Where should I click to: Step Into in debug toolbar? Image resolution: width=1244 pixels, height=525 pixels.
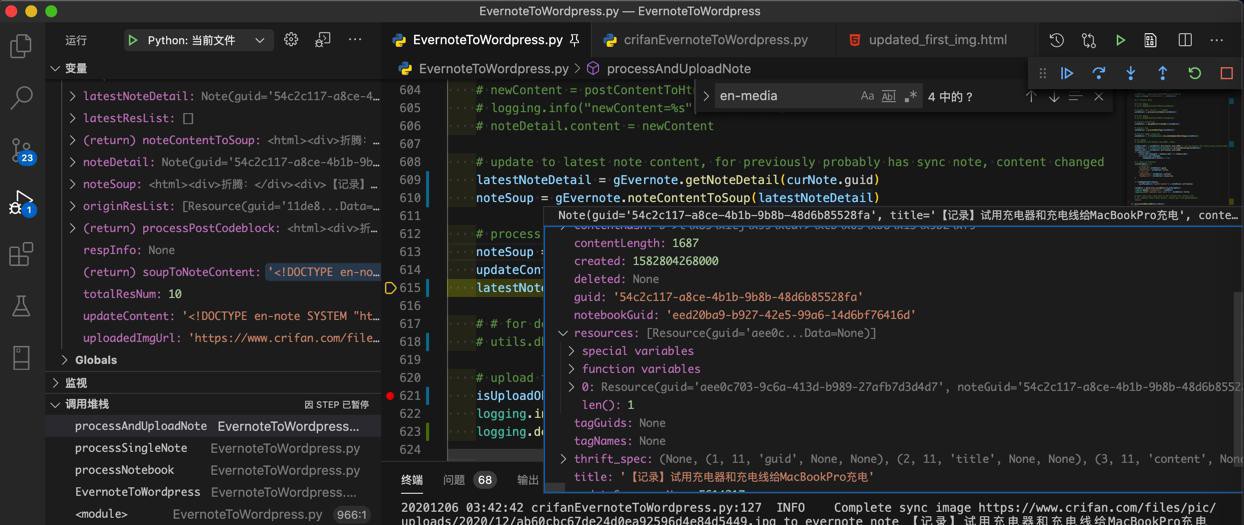(x=1131, y=73)
